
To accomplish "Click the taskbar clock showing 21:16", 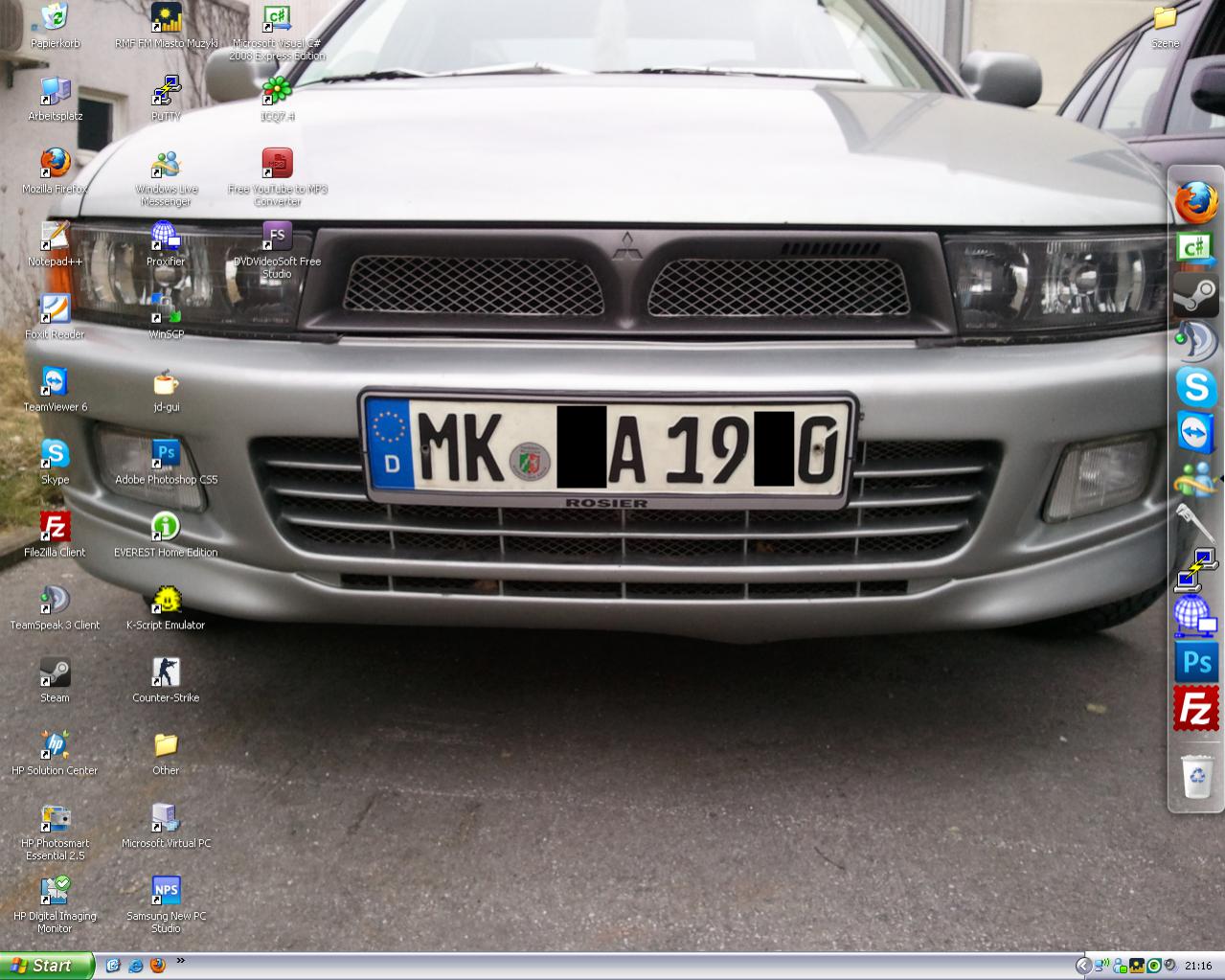I will pyautogui.click(x=1198, y=966).
